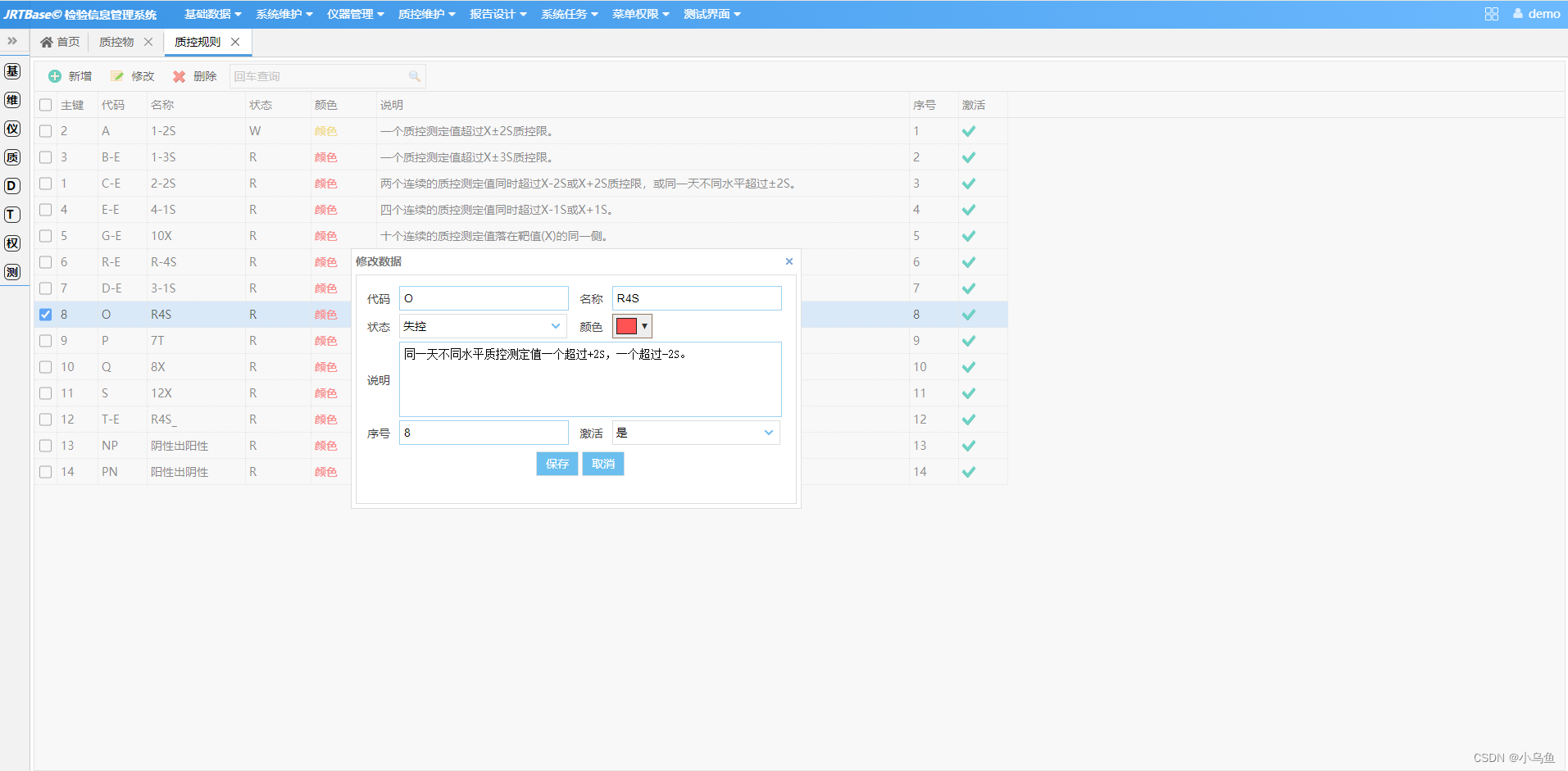Click the grid layout icon near demo
The image size is (1568, 771).
[x=1492, y=14]
